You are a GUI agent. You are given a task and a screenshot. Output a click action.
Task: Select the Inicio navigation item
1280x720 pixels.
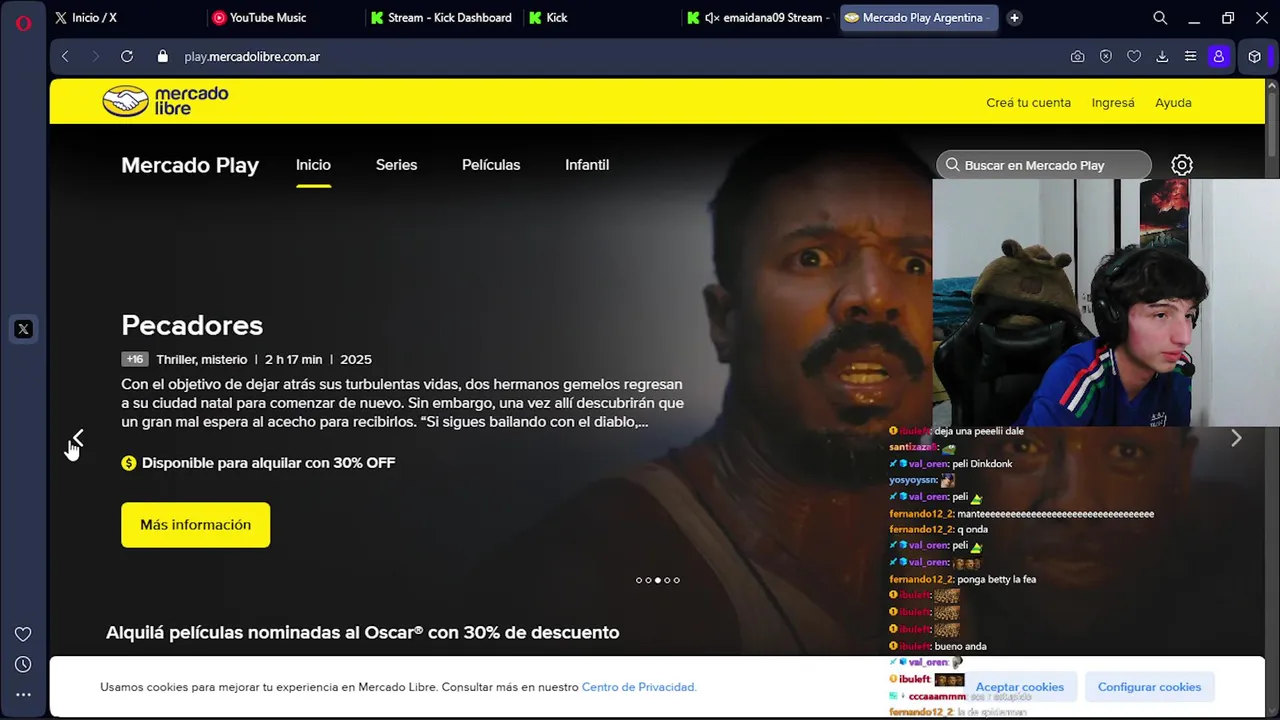tap(313, 165)
